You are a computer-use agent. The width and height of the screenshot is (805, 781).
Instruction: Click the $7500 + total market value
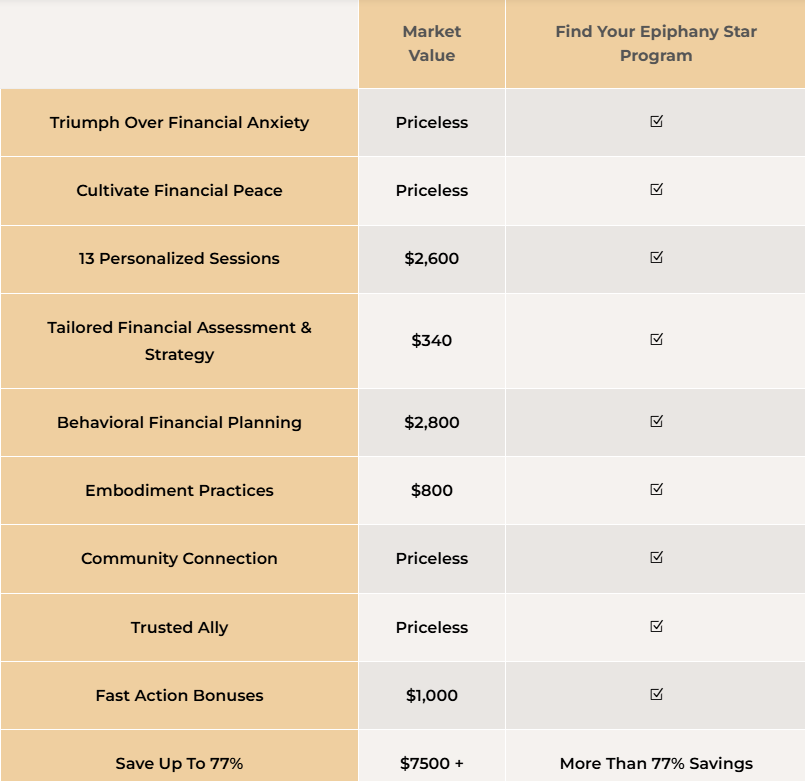click(432, 764)
